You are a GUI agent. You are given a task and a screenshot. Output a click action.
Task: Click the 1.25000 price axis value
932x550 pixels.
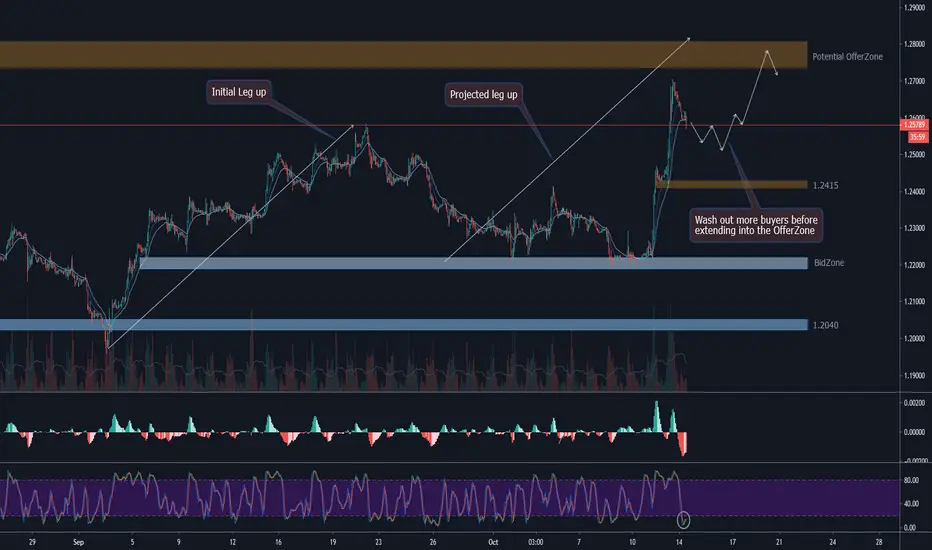(x=914, y=155)
